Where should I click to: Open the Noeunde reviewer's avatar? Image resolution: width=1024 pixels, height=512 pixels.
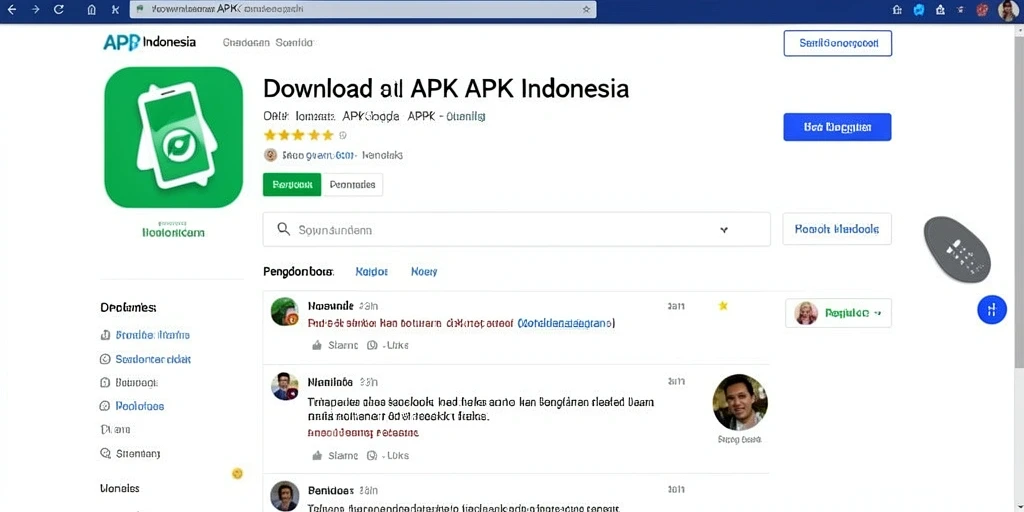pyautogui.click(x=285, y=312)
